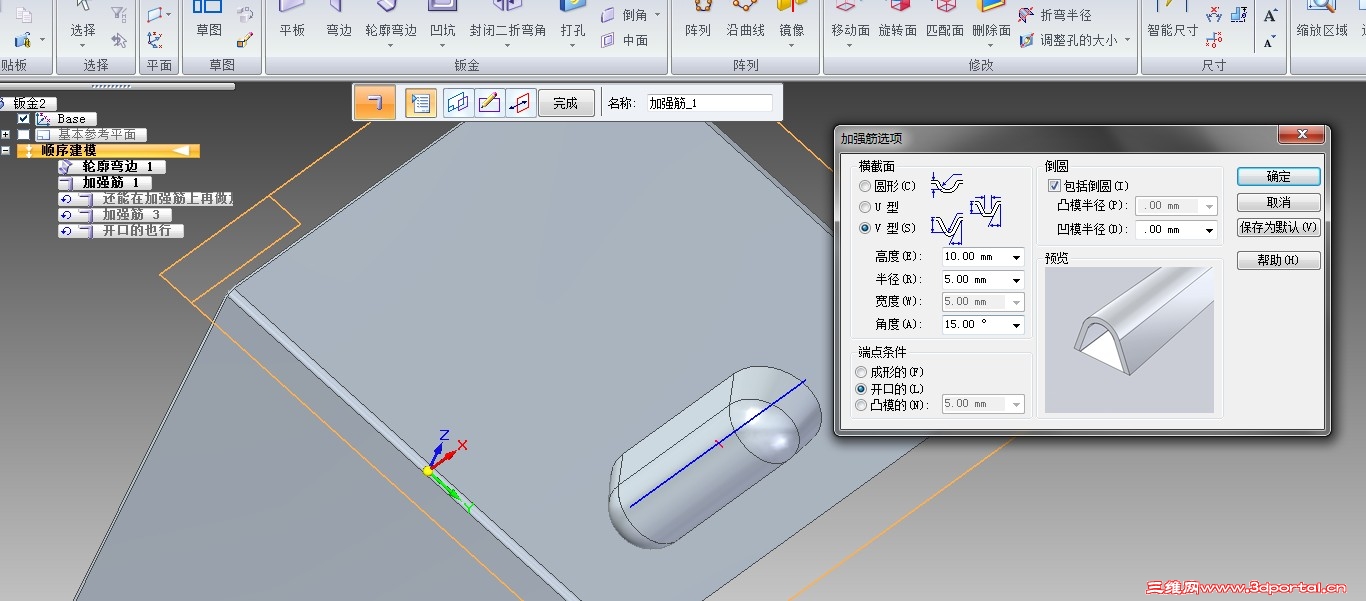The width and height of the screenshot is (1366, 601).
Task: Select 钣金2 root node
Action: tap(30, 103)
